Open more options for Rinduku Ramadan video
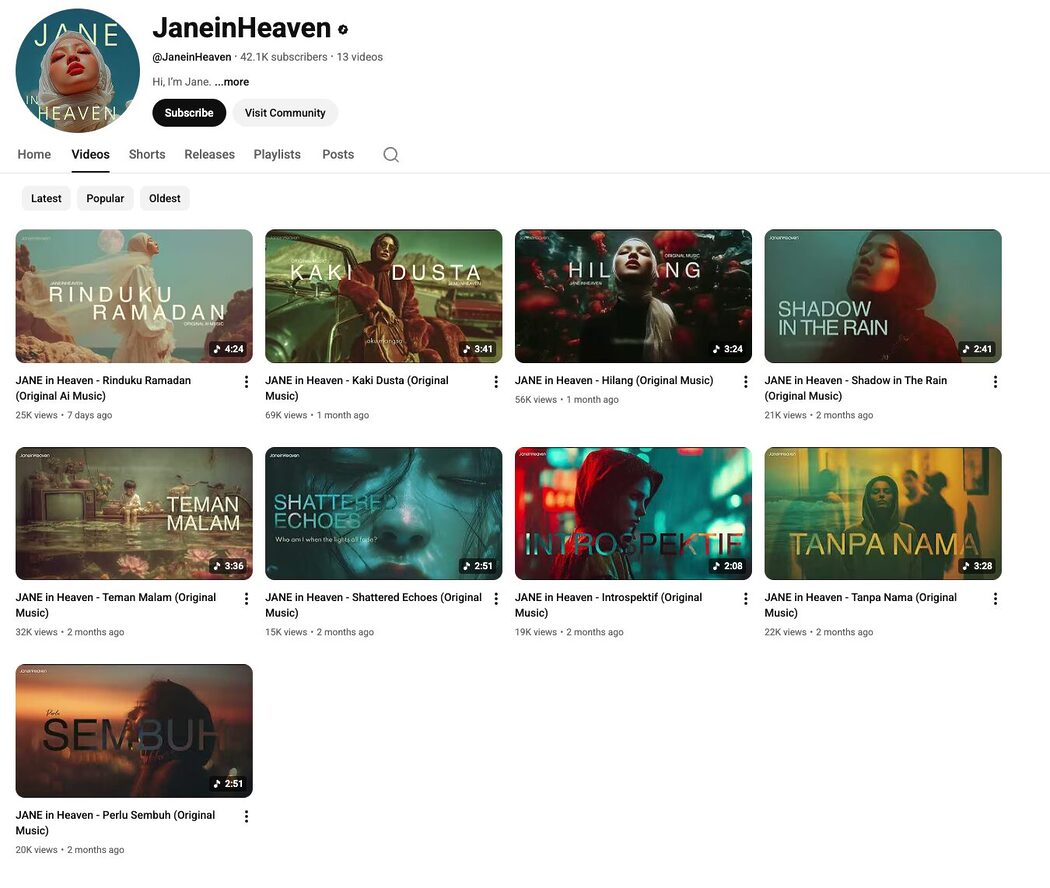 246,382
